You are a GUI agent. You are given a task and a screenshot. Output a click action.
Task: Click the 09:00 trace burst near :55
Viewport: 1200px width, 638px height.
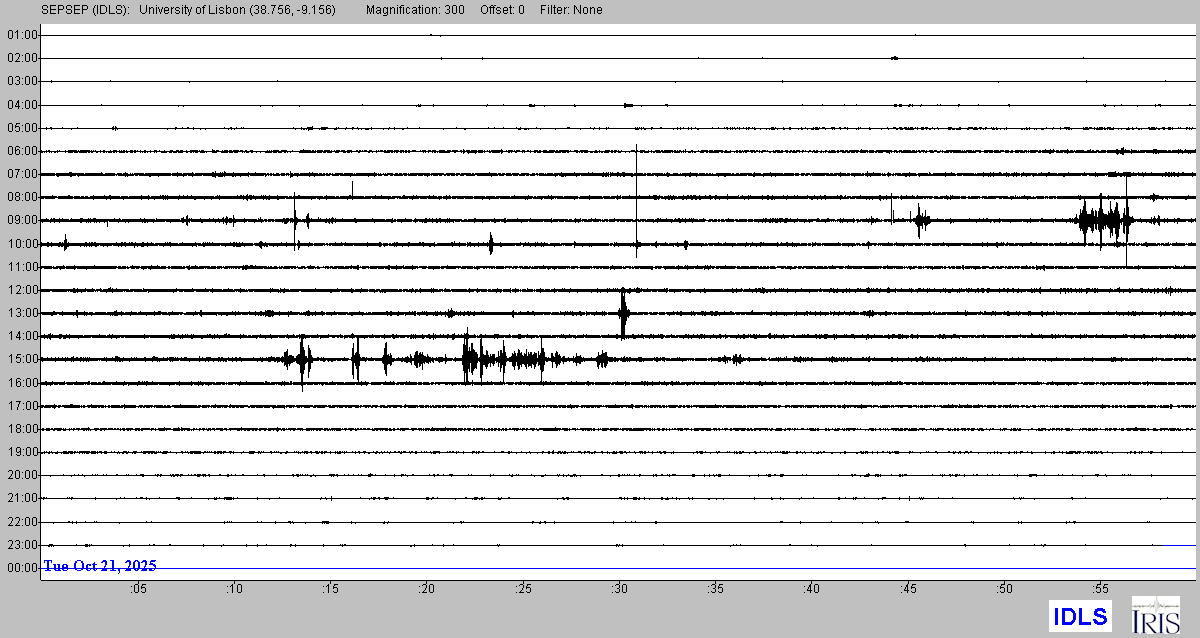(x=1104, y=220)
